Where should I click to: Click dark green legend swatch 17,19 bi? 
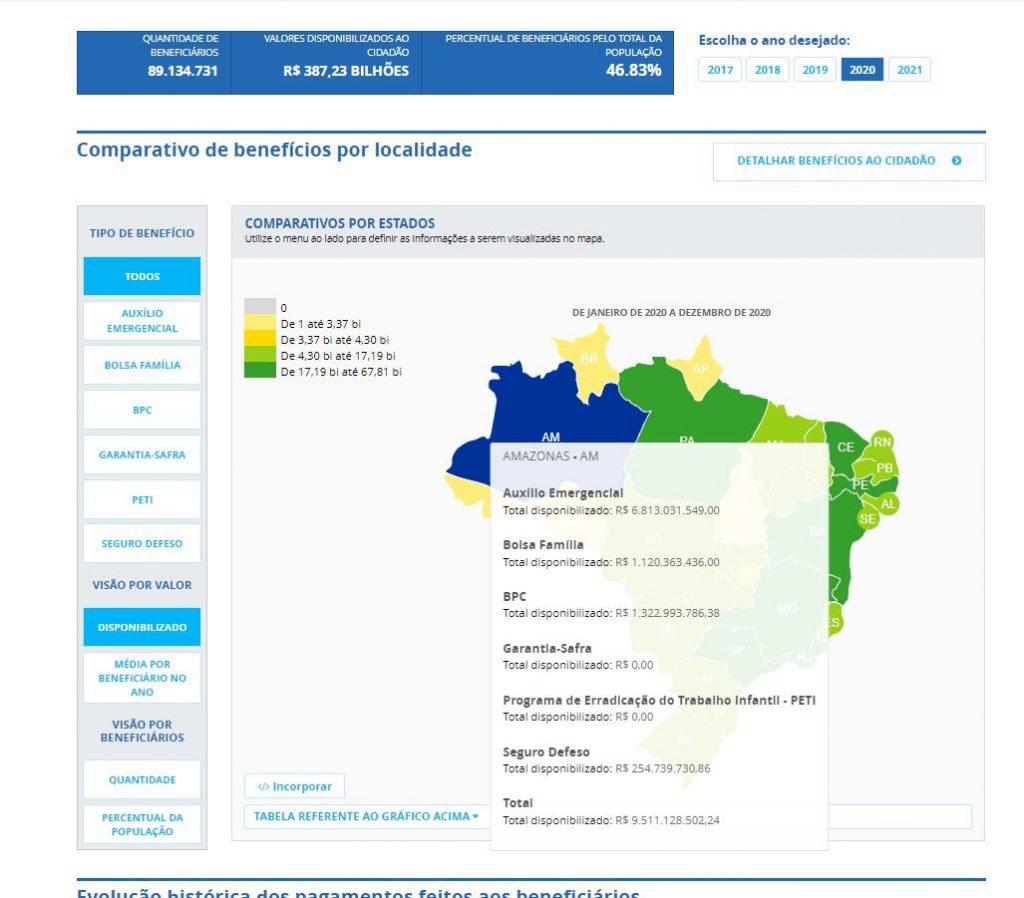[x=260, y=371]
